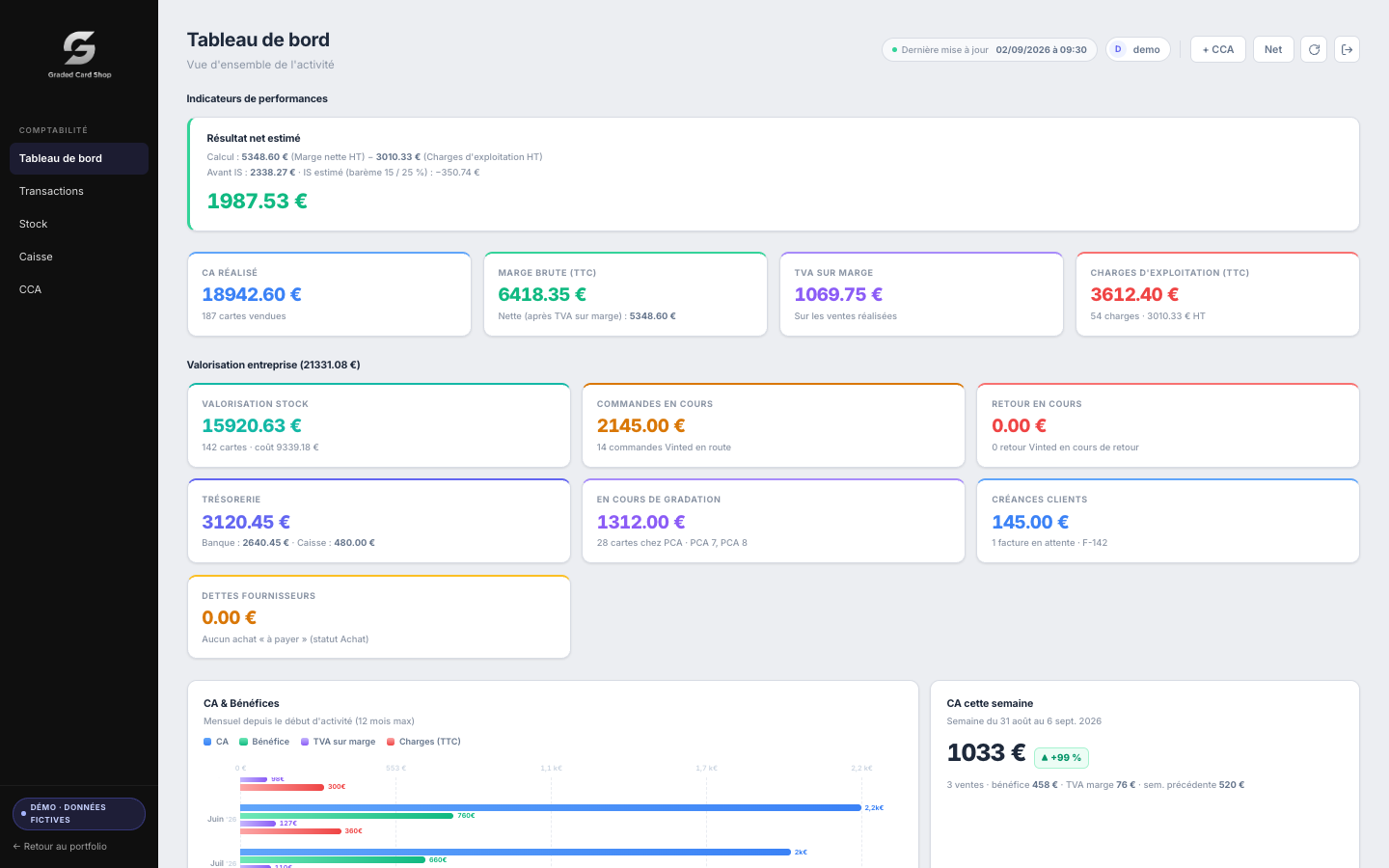
Task: Click the Démo données fictives badge
Action: click(79, 814)
